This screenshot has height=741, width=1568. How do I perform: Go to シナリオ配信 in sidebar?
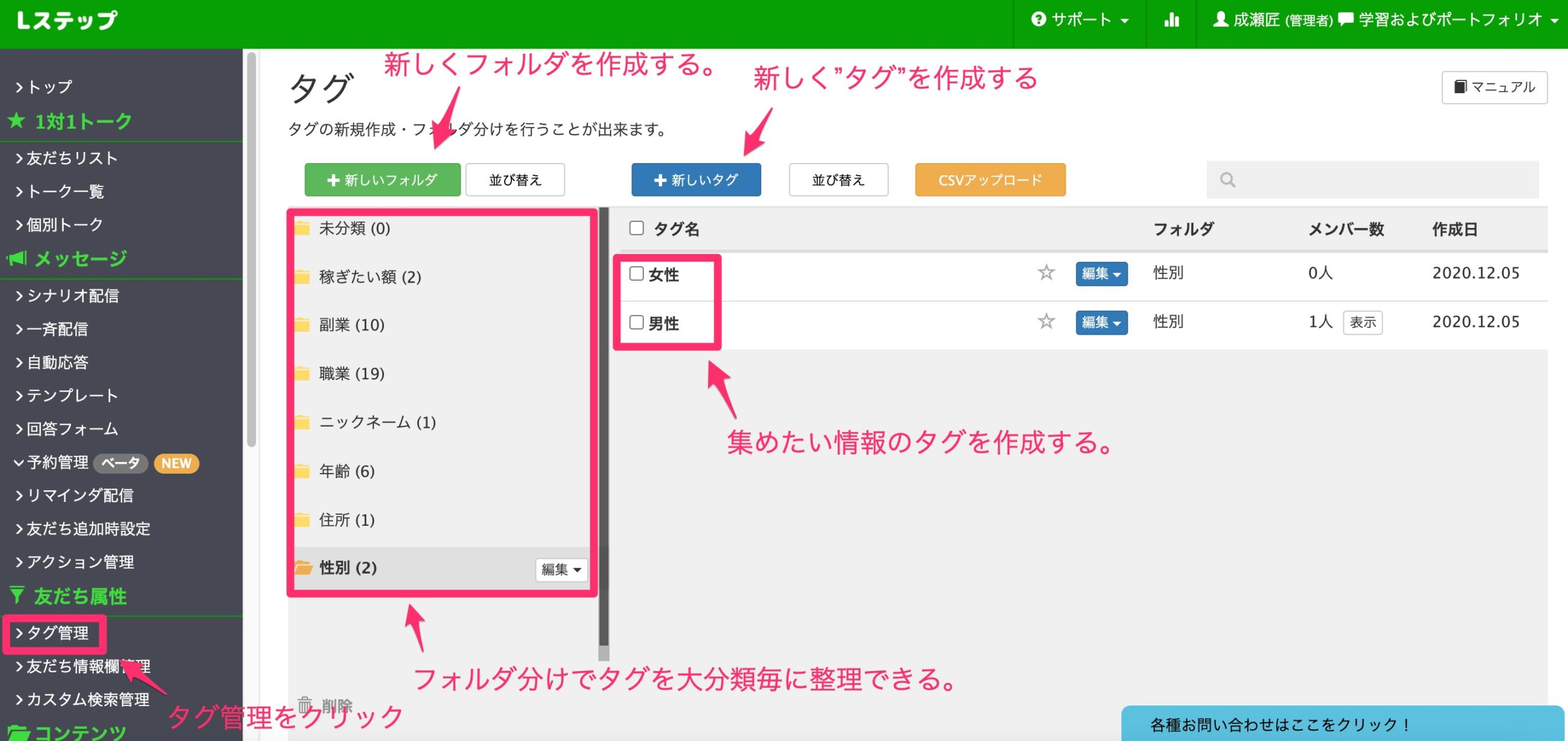point(72,296)
